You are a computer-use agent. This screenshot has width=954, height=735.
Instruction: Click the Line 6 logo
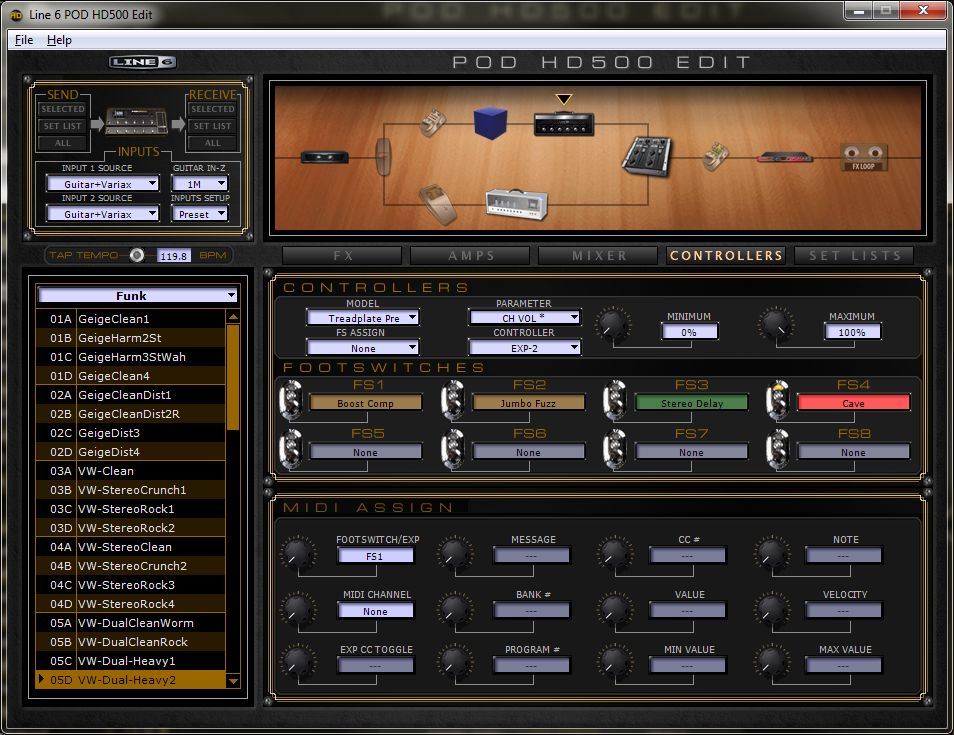pos(143,62)
